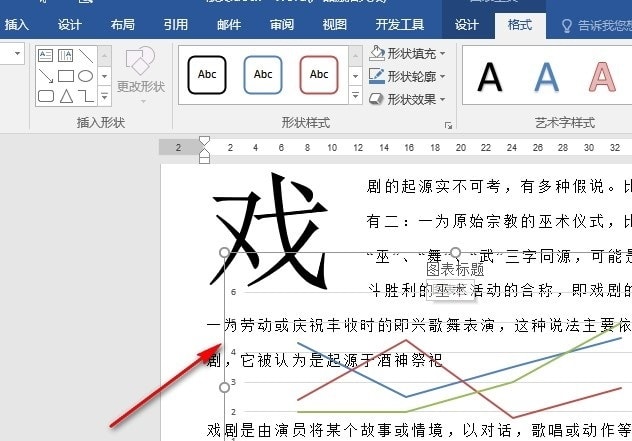Switch to the Format tab
The width and height of the screenshot is (632, 441).
[520, 25]
